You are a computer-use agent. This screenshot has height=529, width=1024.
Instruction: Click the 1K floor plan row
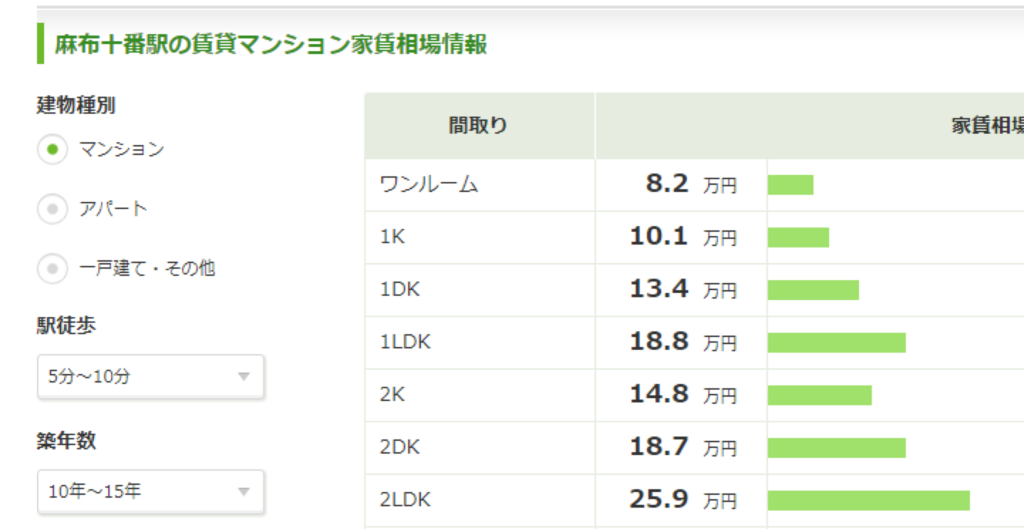click(391, 237)
